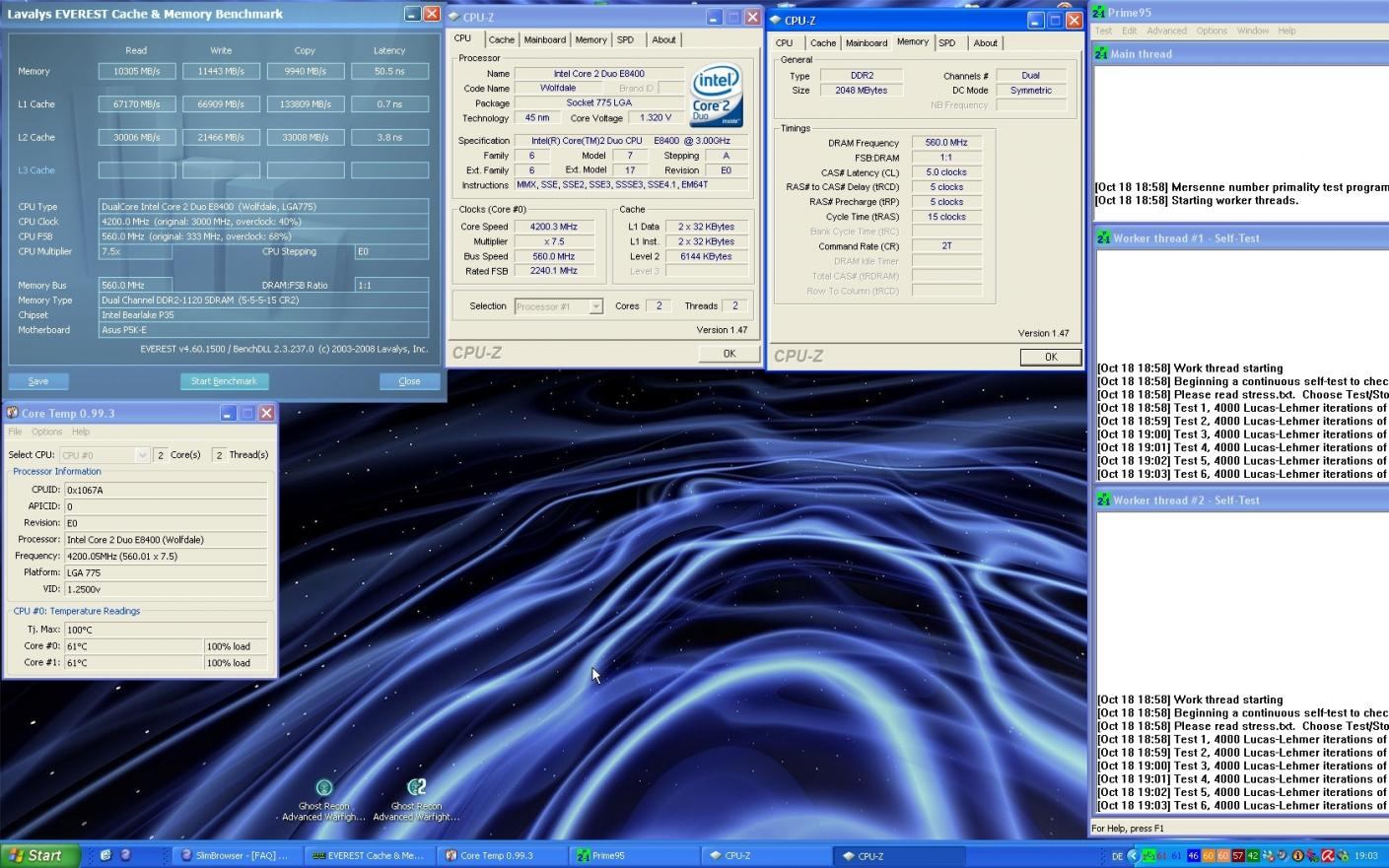Click the Prime95 icon in its title bar

tap(1098, 12)
